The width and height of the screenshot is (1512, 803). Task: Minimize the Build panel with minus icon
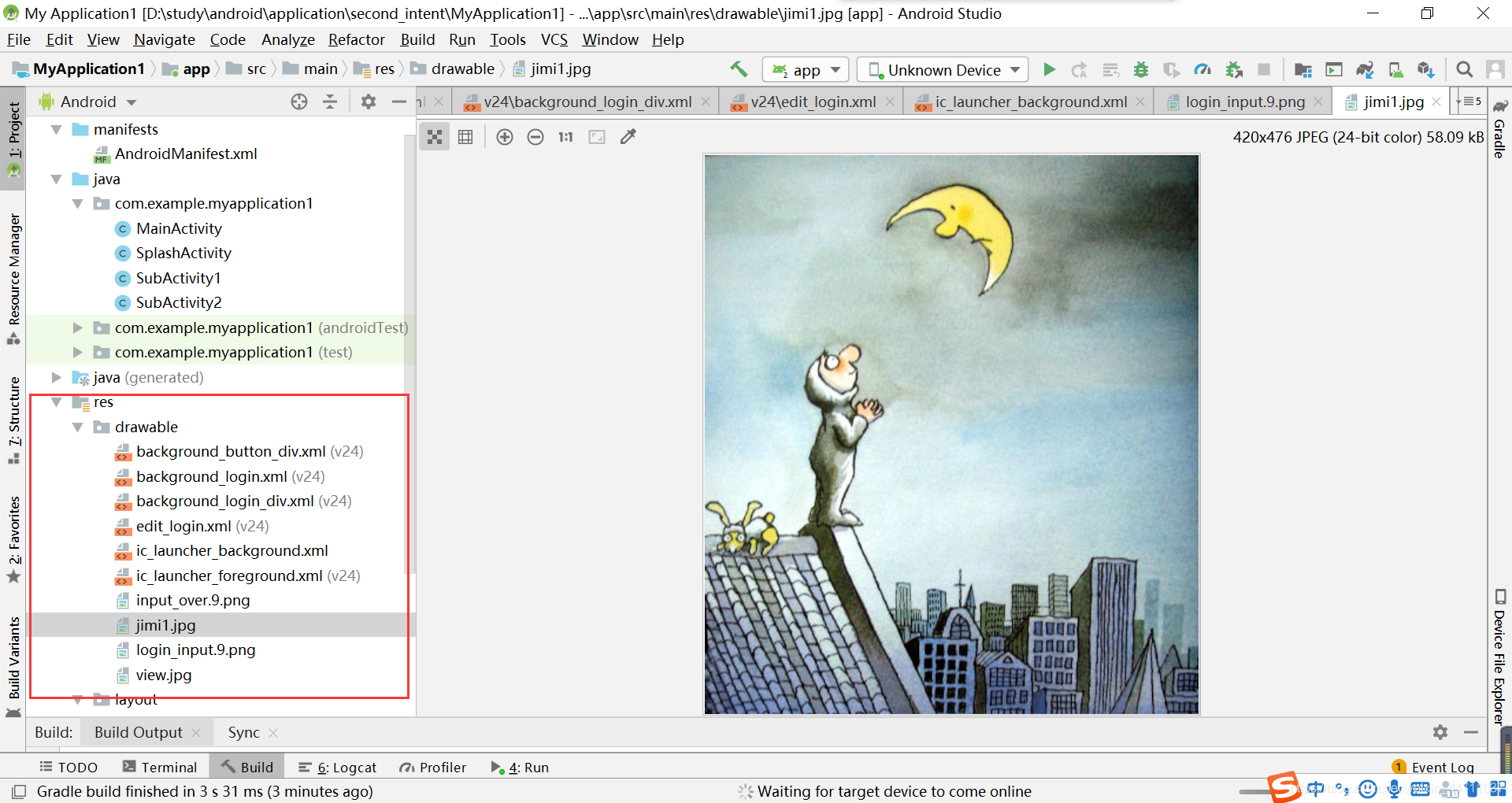click(x=1470, y=732)
